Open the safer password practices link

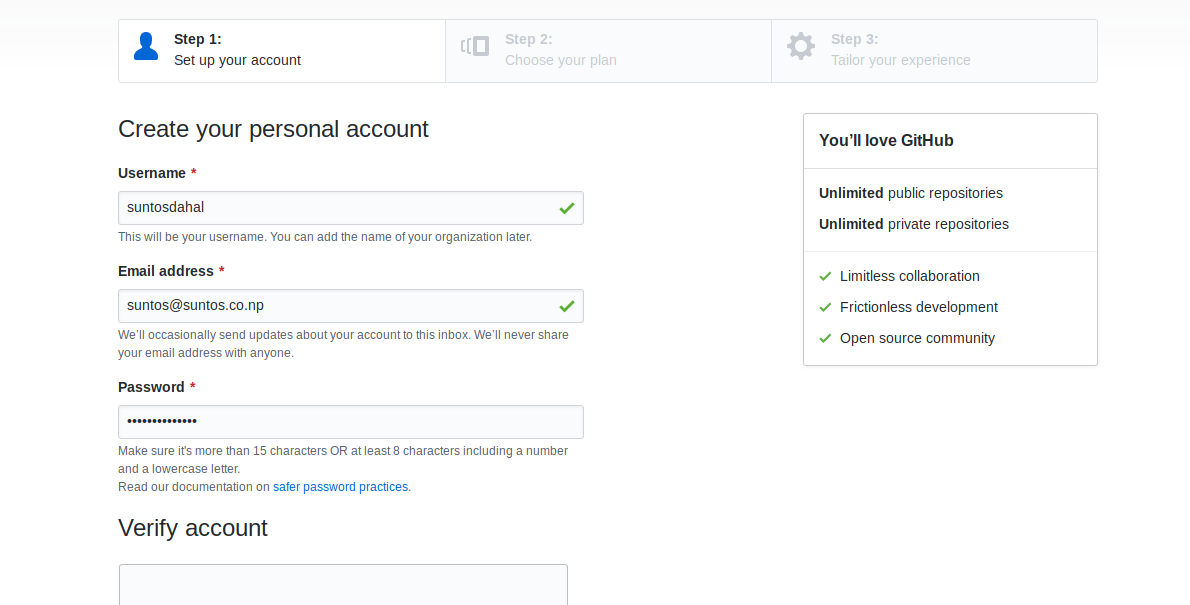tap(340, 487)
